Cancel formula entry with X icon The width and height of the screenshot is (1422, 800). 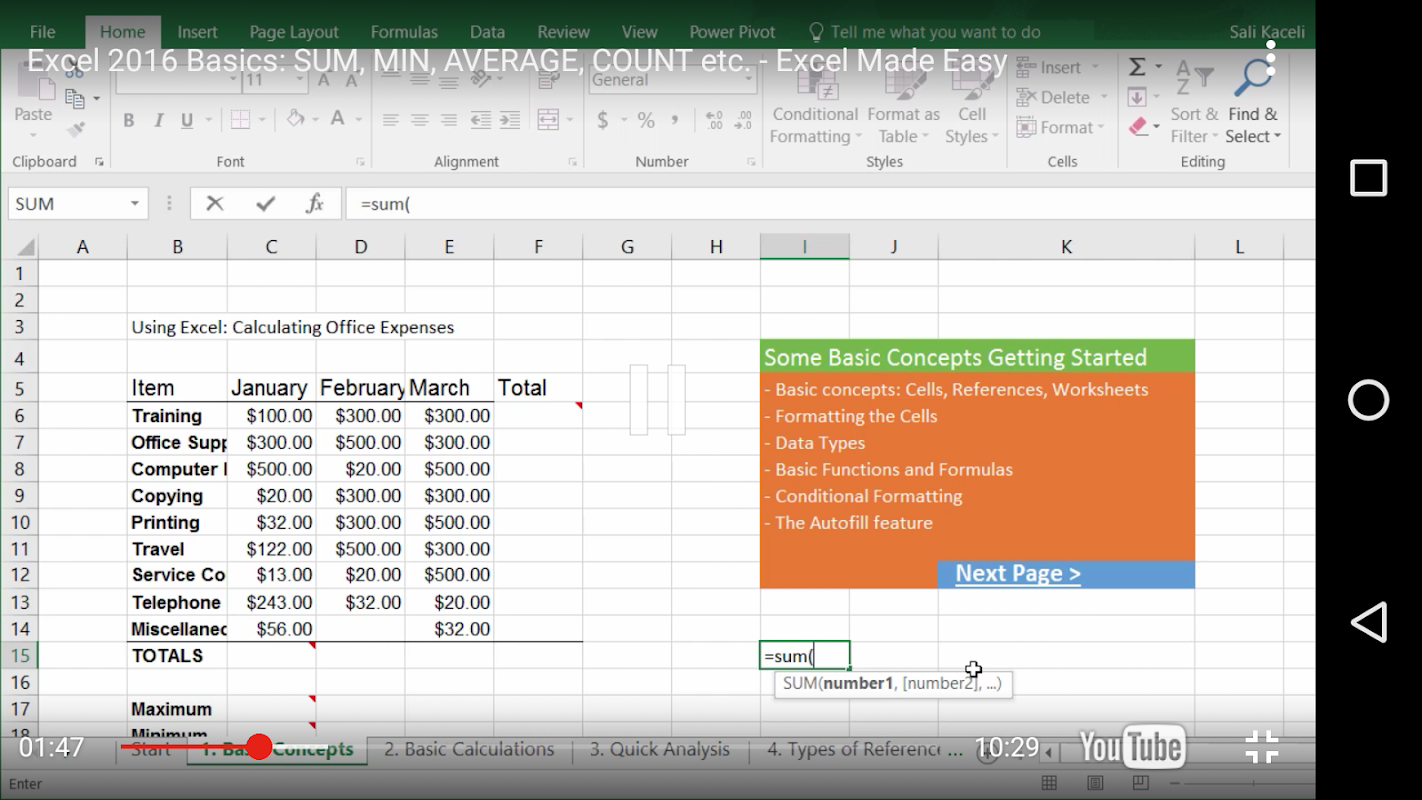(214, 204)
